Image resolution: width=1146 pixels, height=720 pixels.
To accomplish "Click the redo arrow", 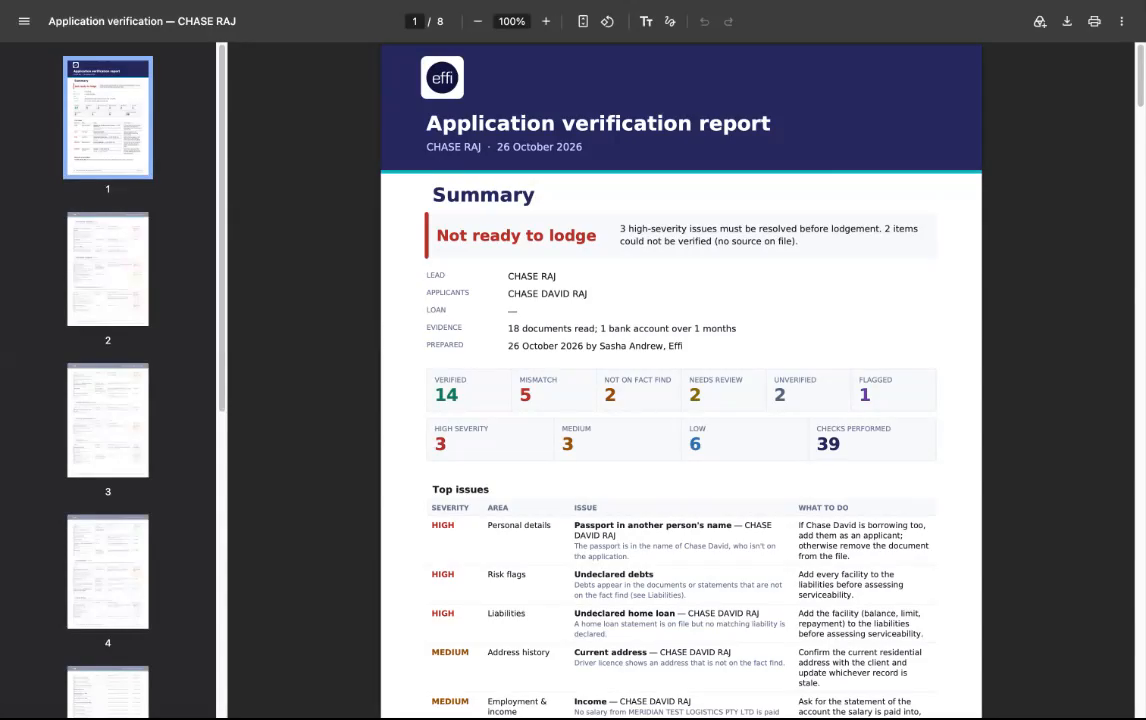I will [729, 21].
